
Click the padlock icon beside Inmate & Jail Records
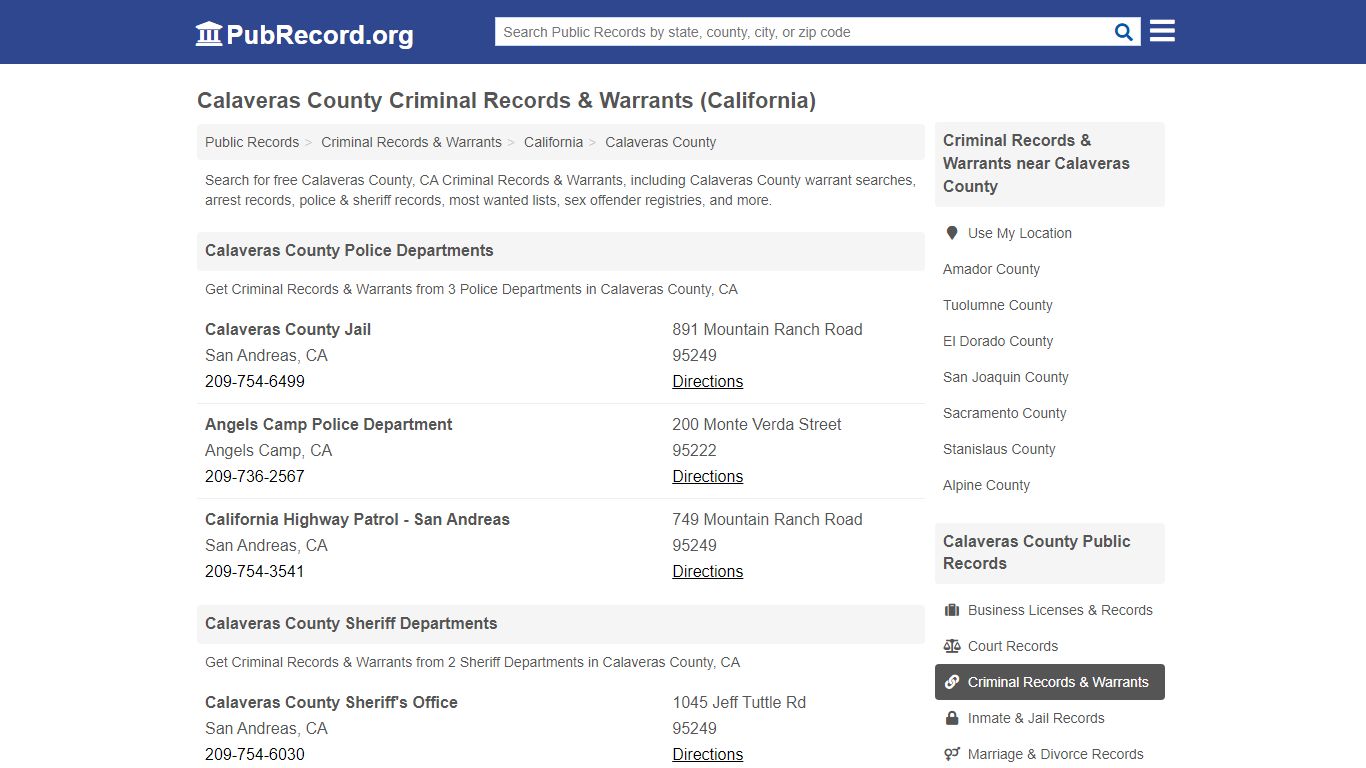[x=952, y=718]
